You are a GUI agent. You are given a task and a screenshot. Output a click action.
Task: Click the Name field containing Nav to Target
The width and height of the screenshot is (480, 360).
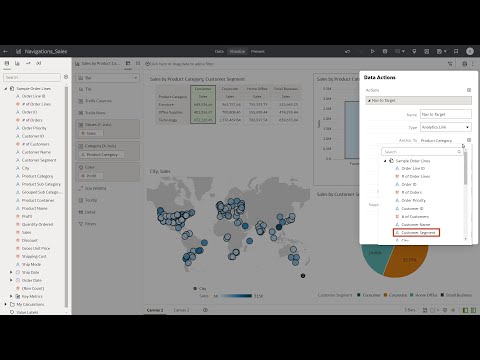tap(446, 114)
